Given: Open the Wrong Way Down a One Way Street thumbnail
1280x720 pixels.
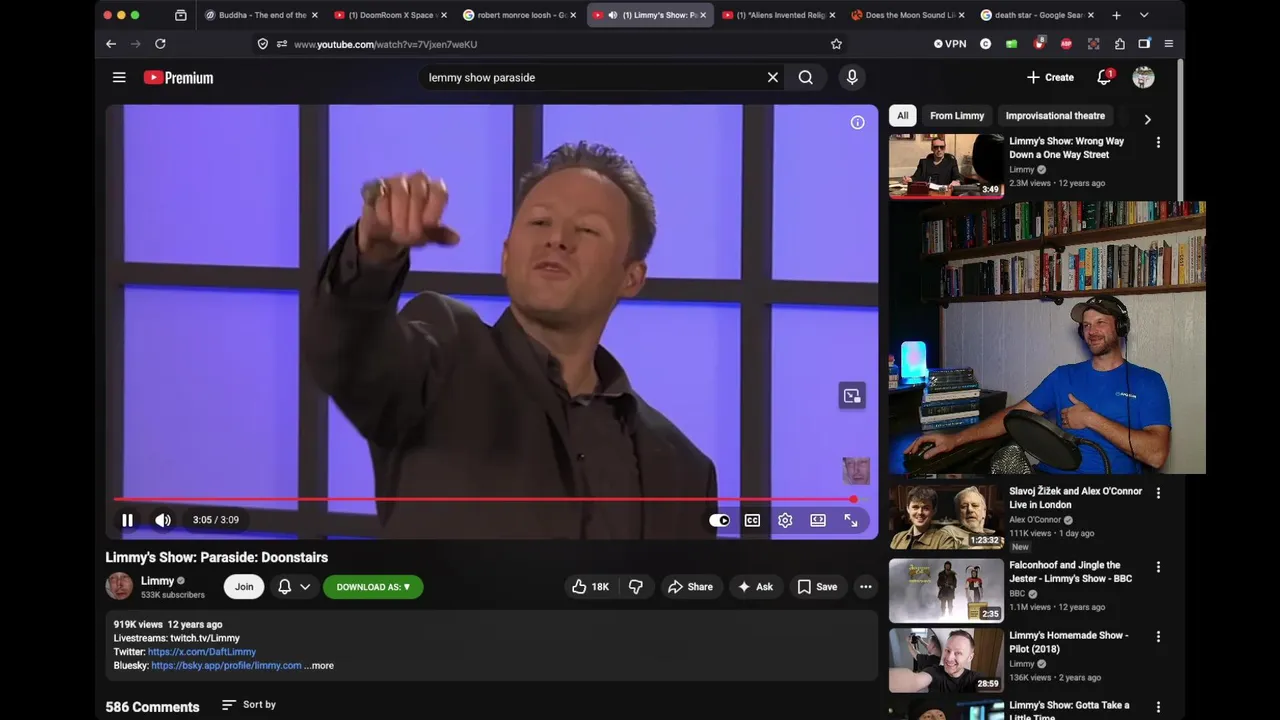Looking at the screenshot, I should tap(946, 166).
